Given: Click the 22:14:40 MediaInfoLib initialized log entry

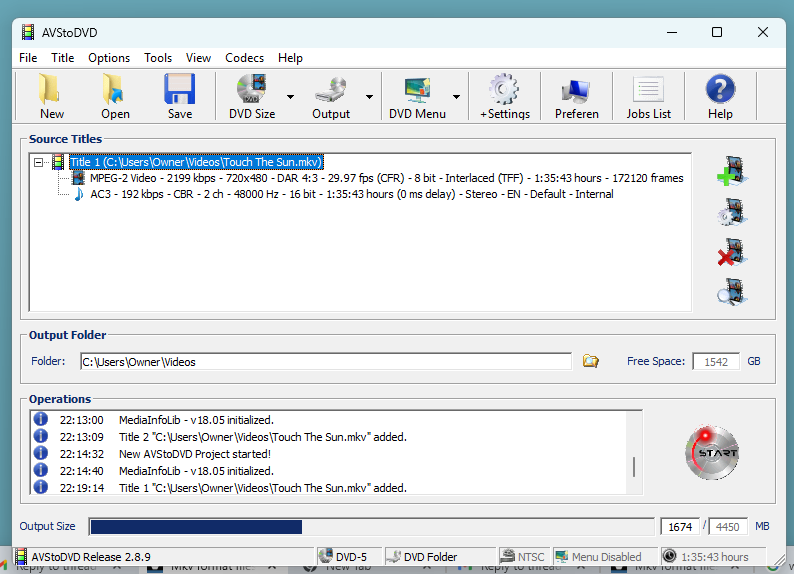Looking at the screenshot, I should click(196, 471).
